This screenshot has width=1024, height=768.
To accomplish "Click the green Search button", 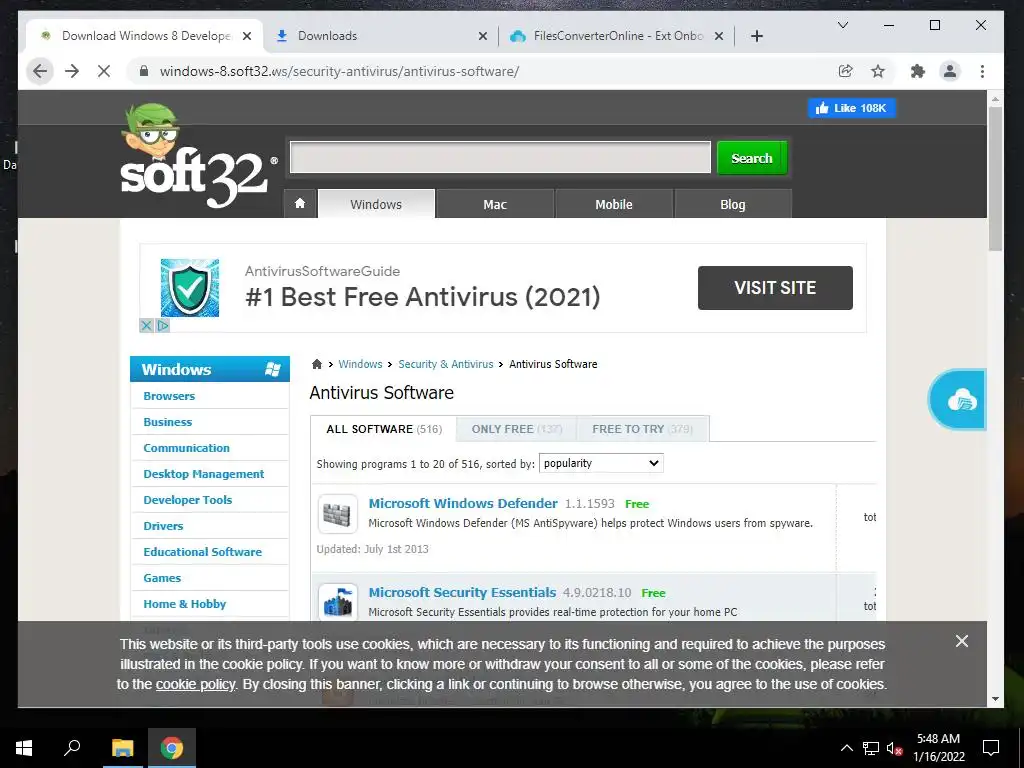I will coord(752,157).
